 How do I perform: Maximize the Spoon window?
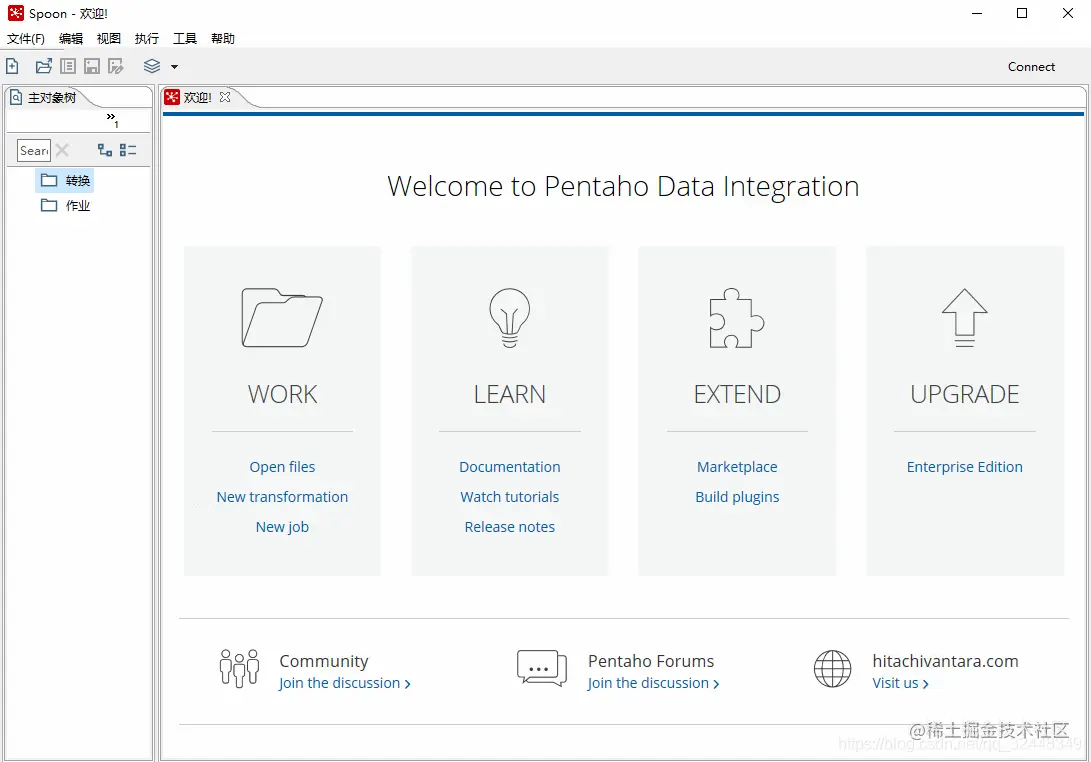click(x=1022, y=13)
